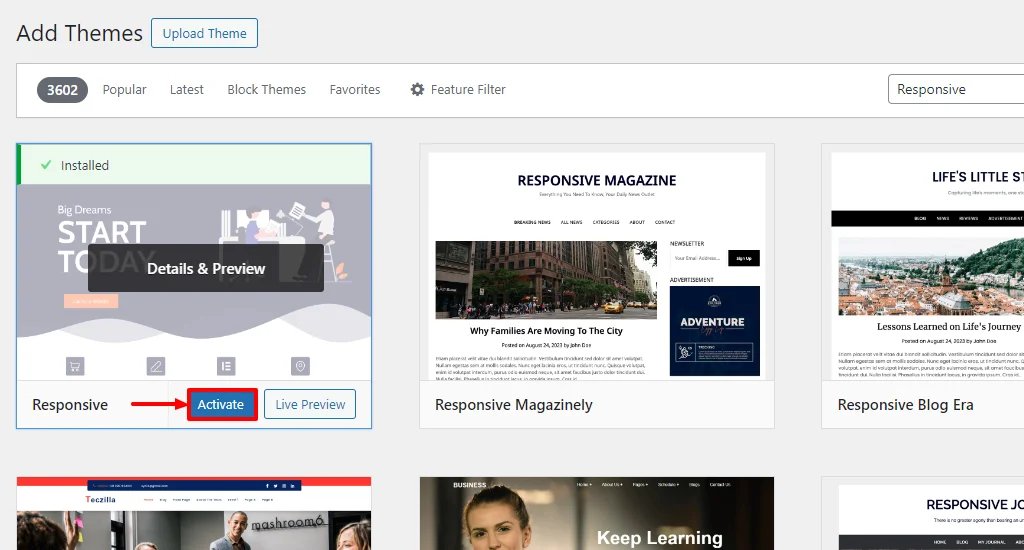Viewport: 1024px width, 550px height.
Task: Switch to the Popular themes tab
Action: pyautogui.click(x=124, y=89)
